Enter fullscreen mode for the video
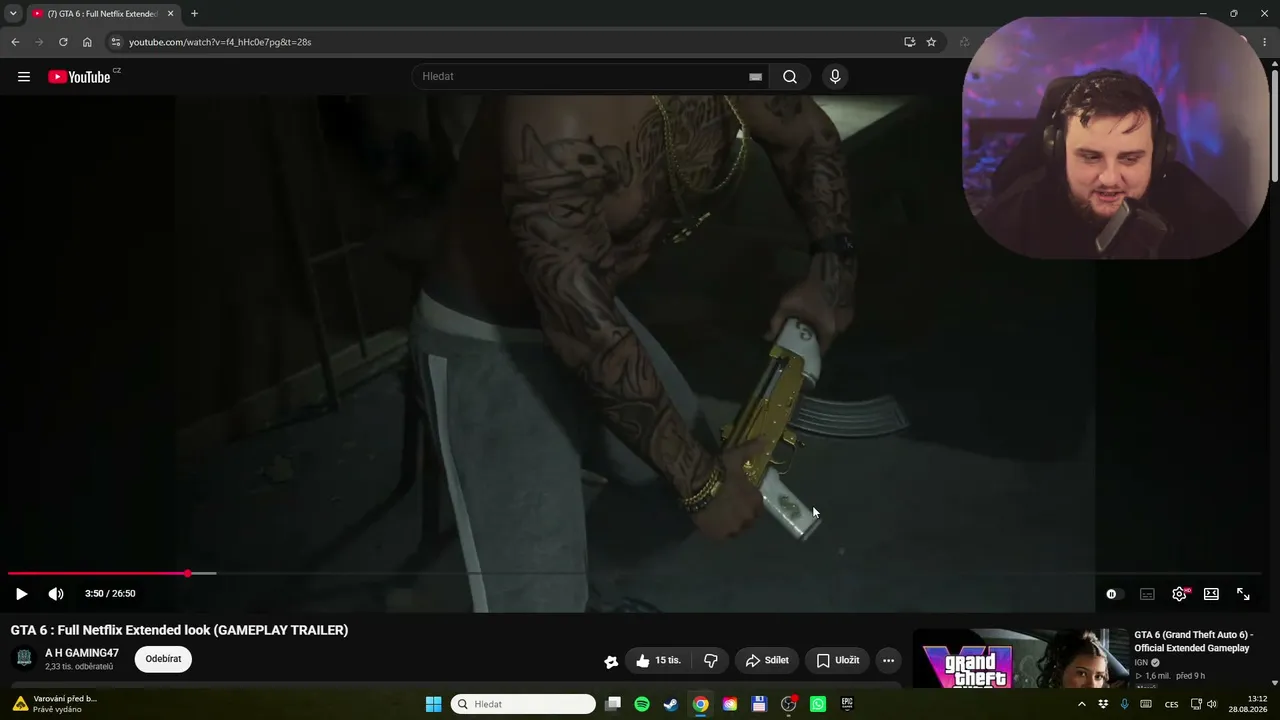The width and height of the screenshot is (1280, 720). point(1243,594)
